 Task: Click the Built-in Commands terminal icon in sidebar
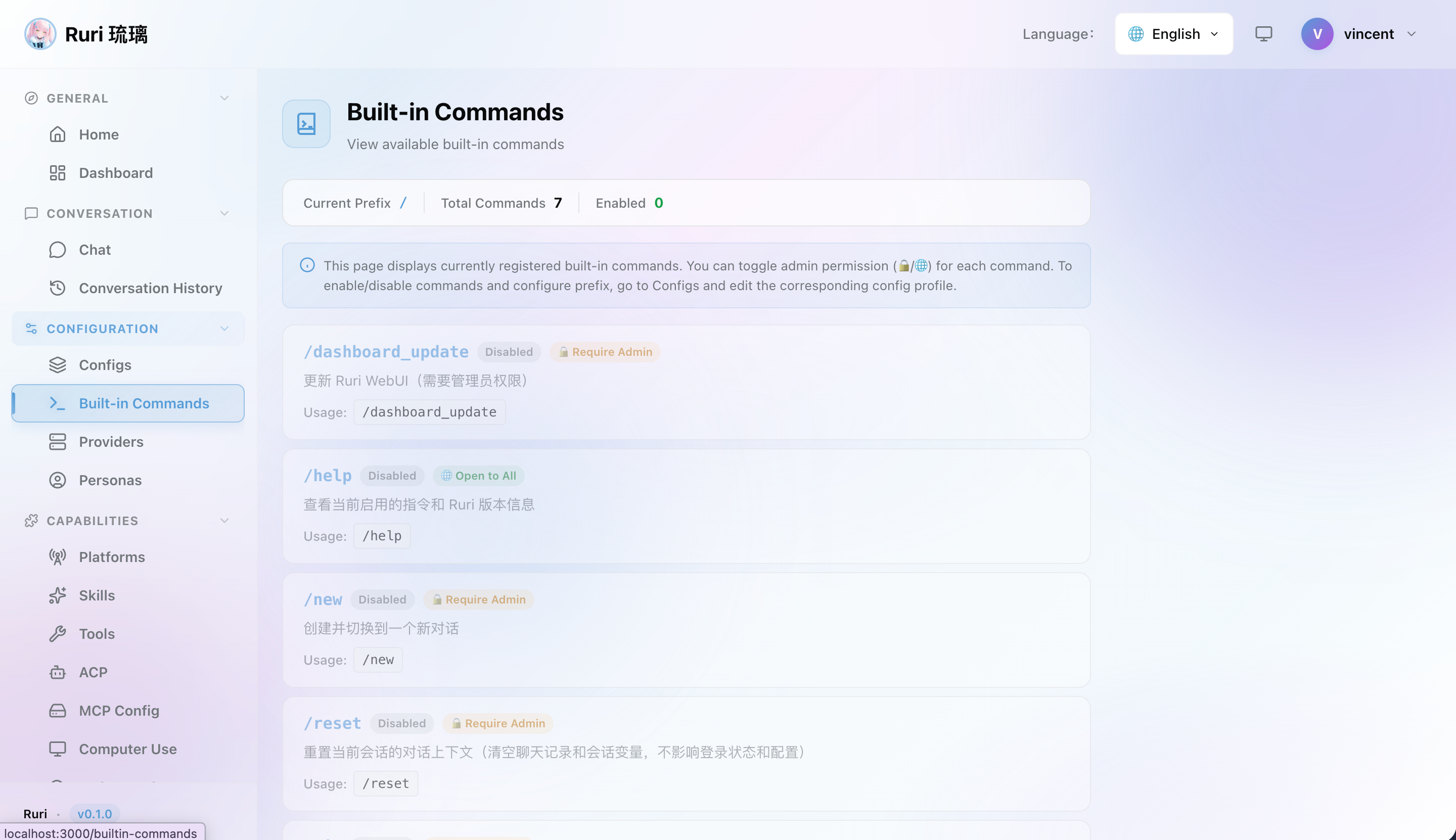pos(57,403)
